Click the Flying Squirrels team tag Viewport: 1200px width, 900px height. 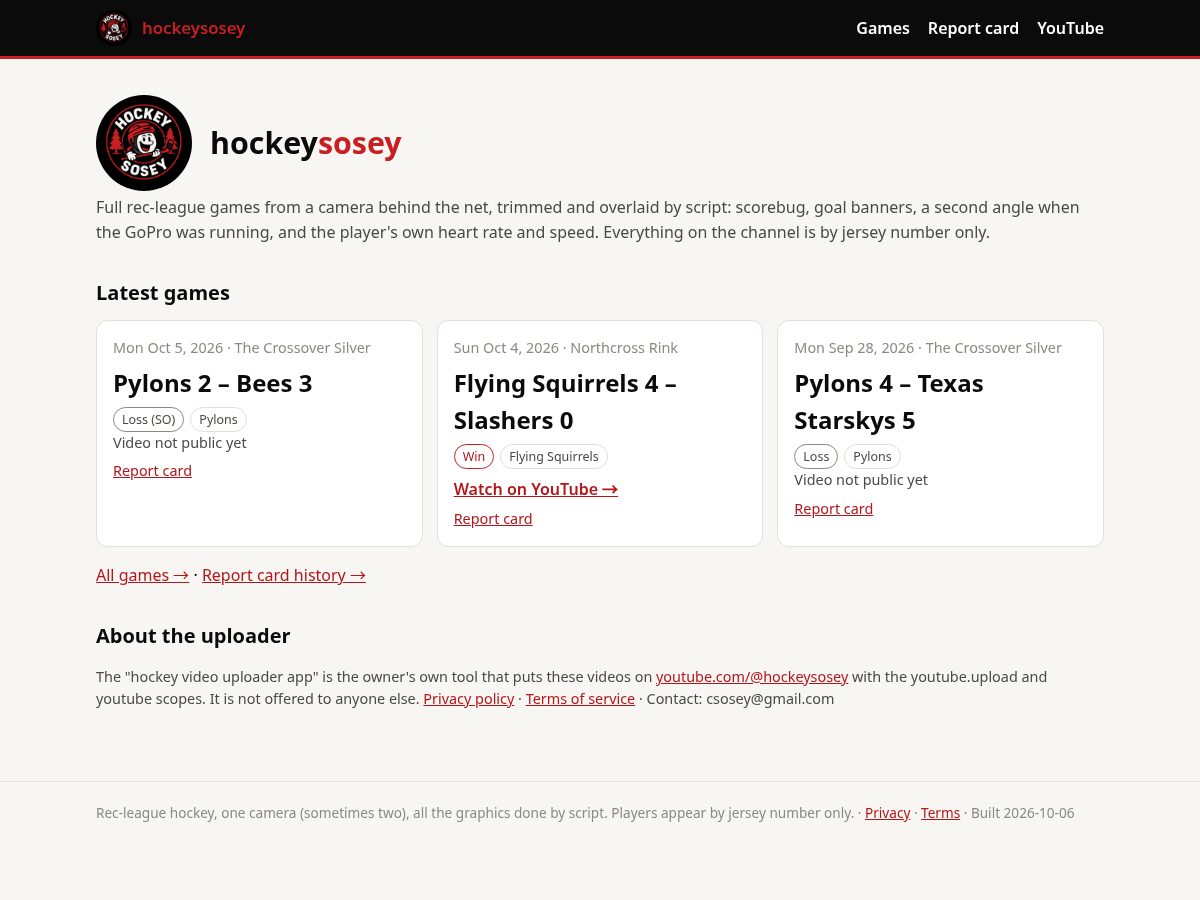pyautogui.click(x=554, y=457)
